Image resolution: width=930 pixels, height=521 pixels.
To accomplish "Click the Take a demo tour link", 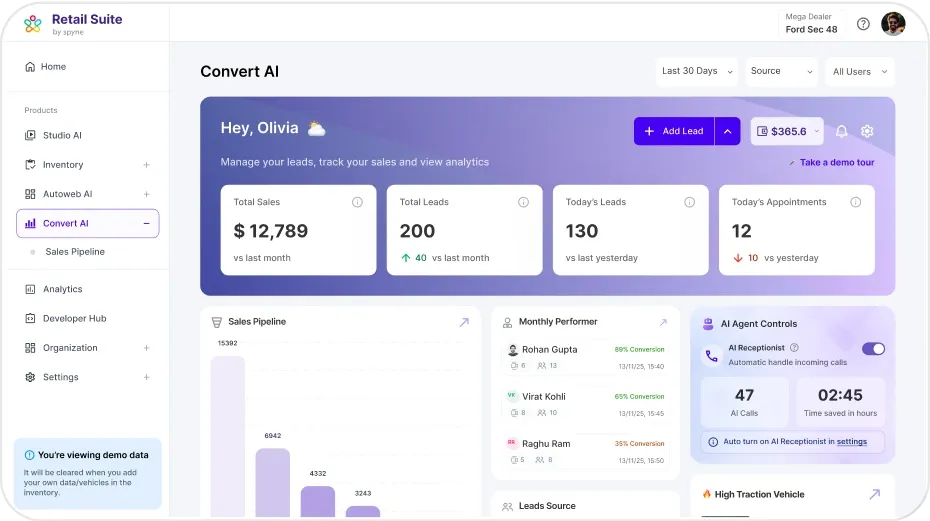I will pyautogui.click(x=836, y=162).
